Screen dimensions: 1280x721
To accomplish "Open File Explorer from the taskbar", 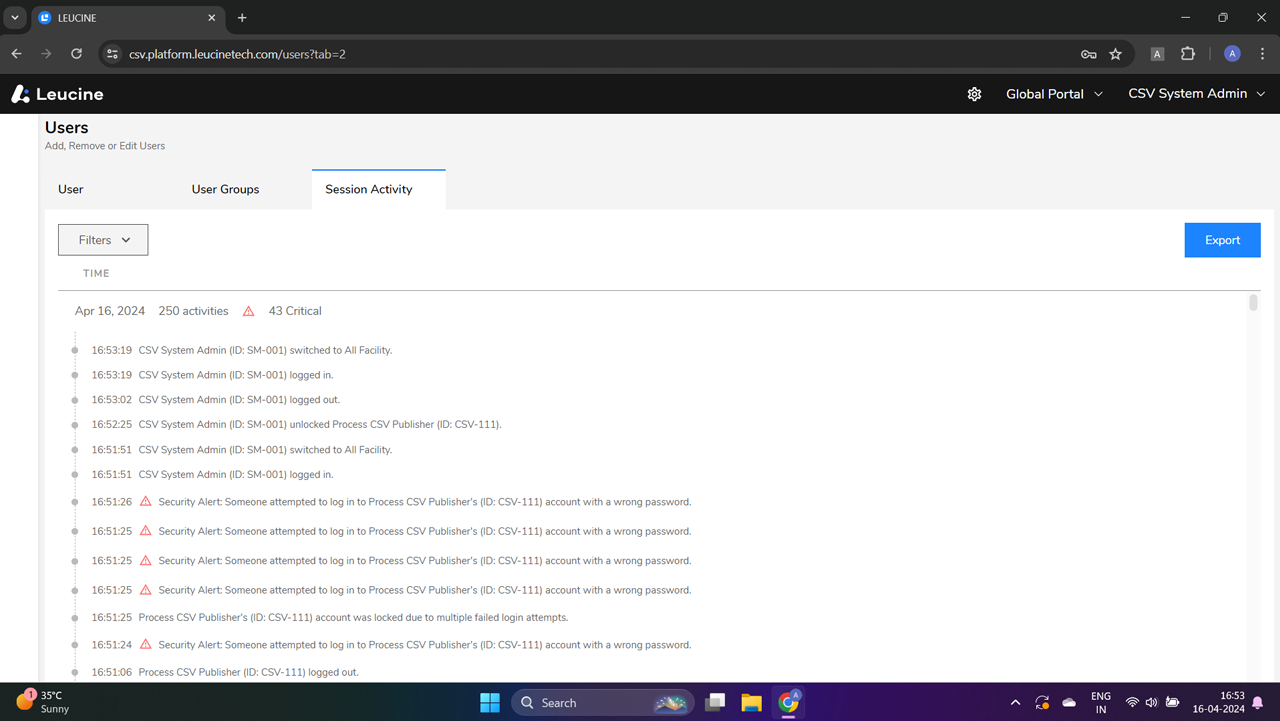I will pos(751,702).
